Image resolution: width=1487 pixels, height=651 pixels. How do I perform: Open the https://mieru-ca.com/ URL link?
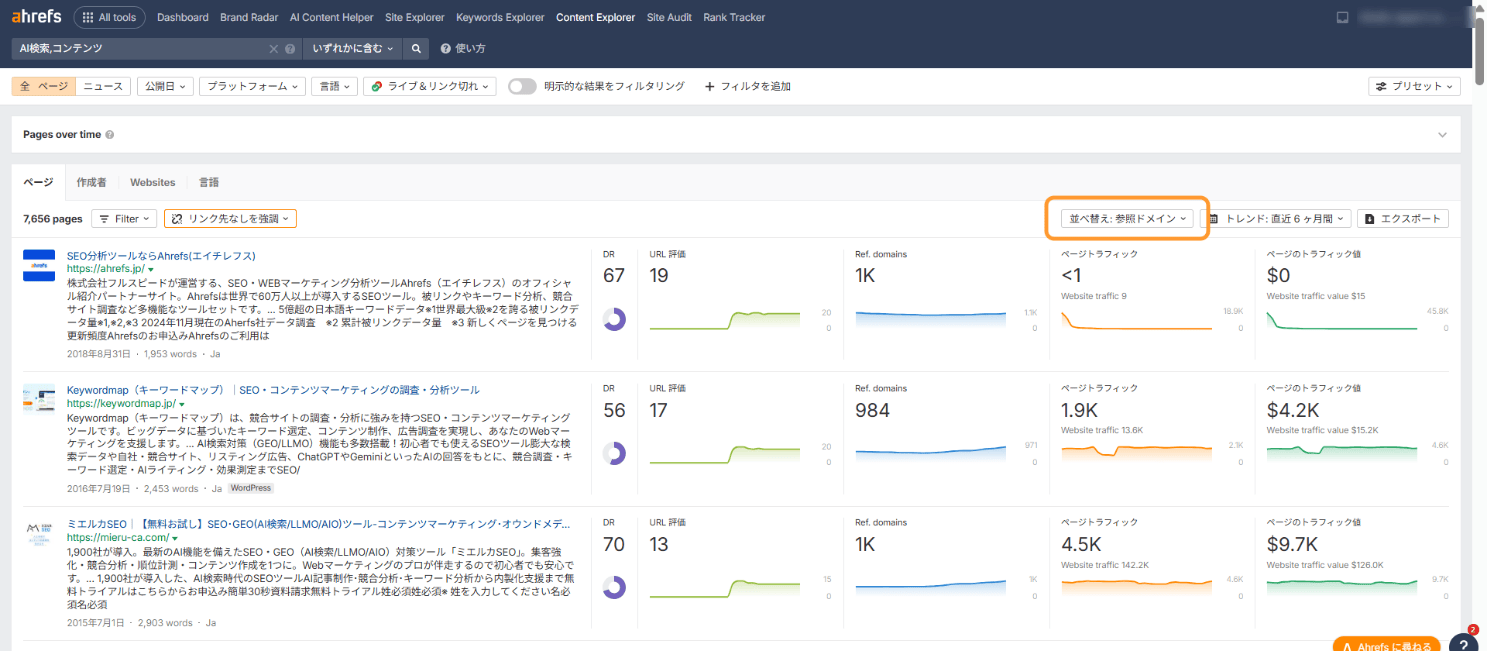tap(117, 538)
